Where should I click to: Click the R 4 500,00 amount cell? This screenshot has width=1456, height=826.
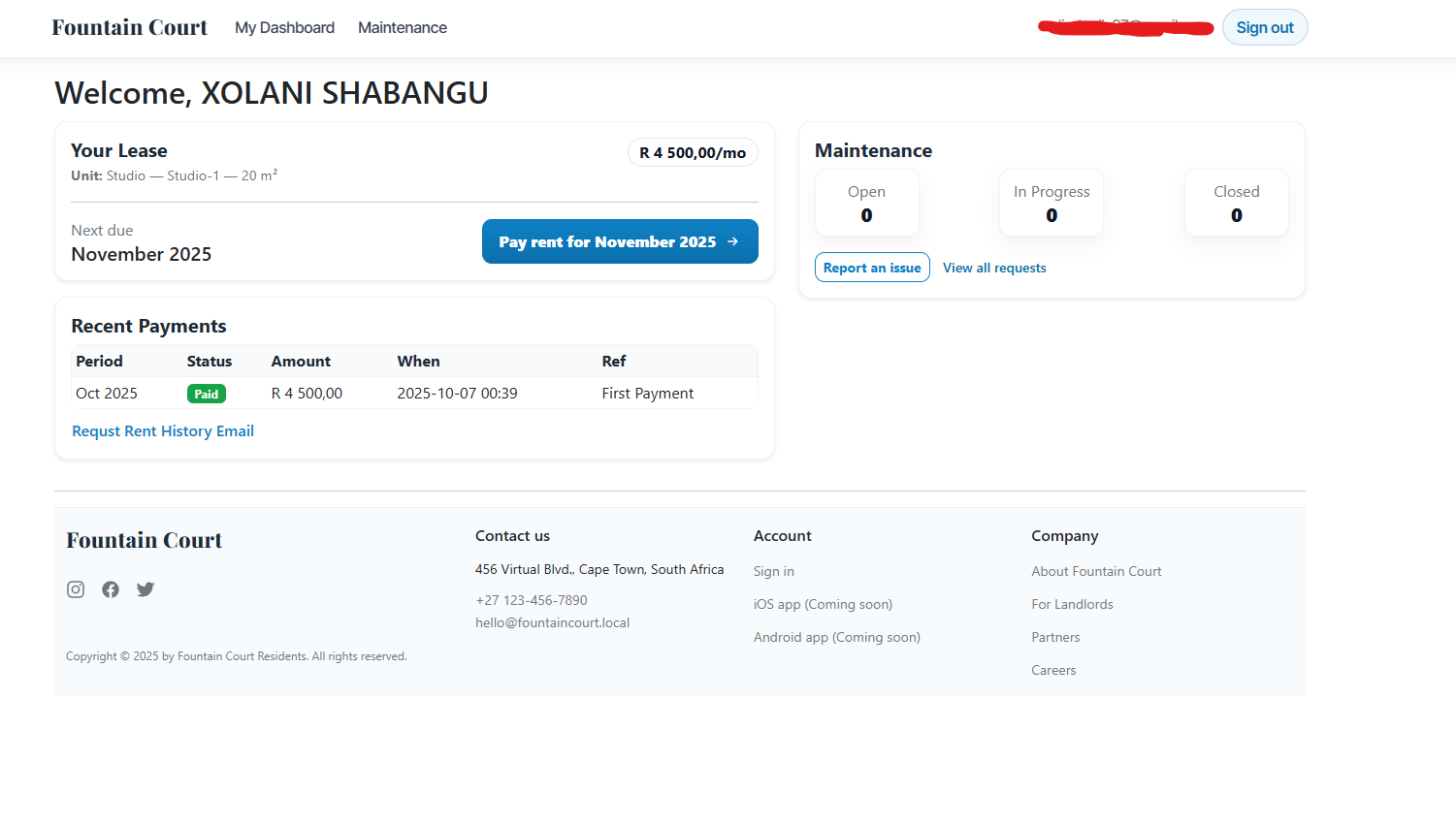[x=307, y=394]
